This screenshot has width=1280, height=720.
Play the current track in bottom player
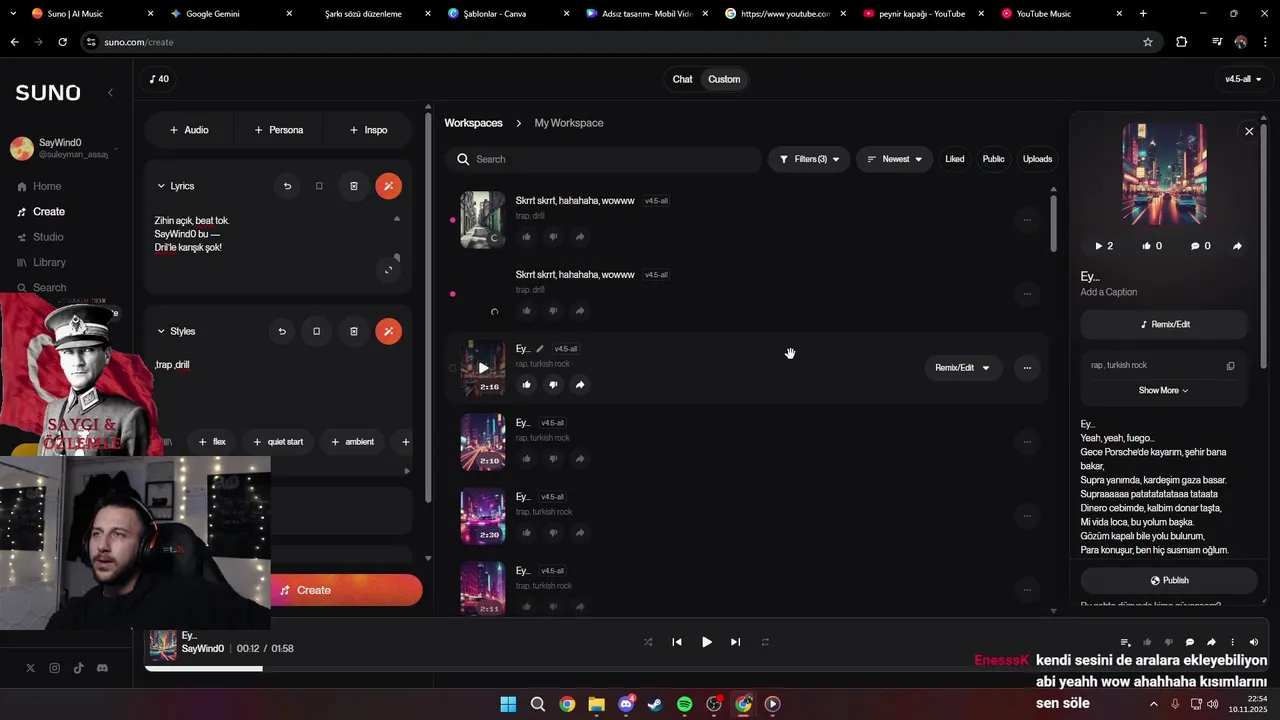[x=707, y=642]
